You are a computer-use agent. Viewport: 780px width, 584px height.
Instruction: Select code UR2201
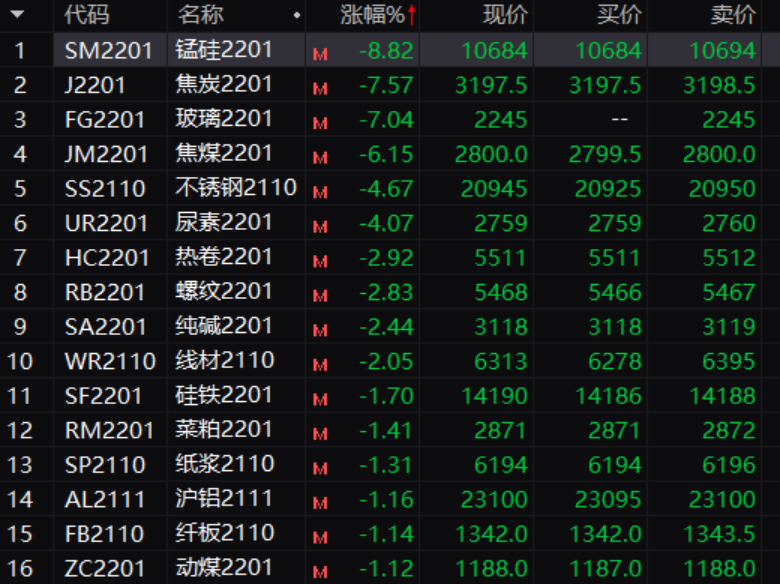tap(106, 223)
